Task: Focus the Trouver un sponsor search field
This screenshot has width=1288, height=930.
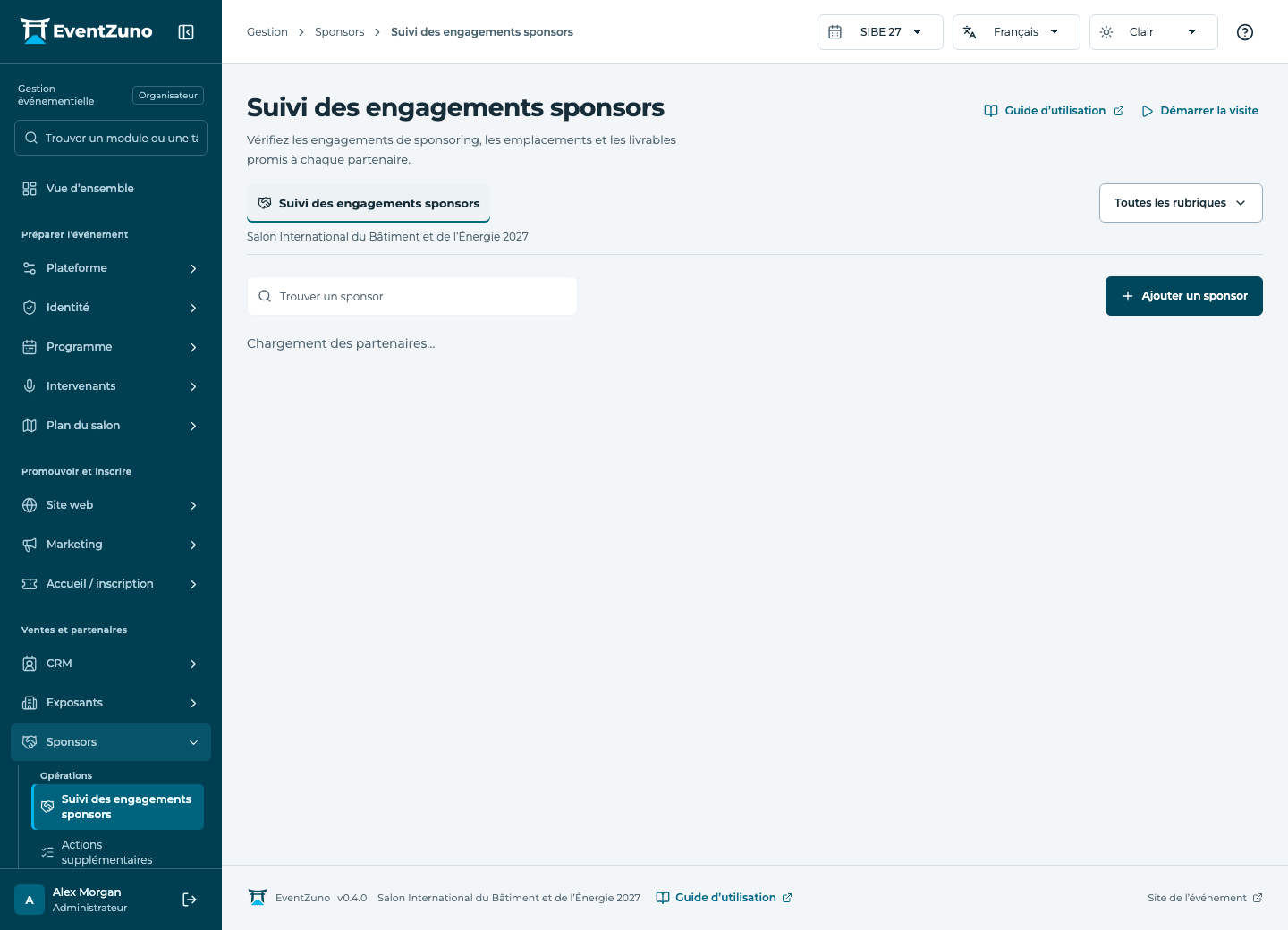Action: click(x=412, y=296)
